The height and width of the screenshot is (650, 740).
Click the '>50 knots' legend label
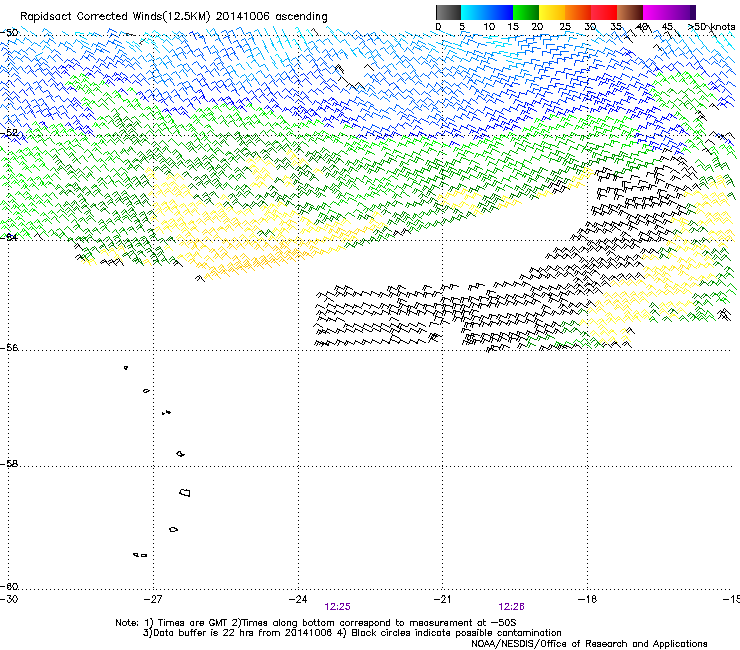[712, 27]
